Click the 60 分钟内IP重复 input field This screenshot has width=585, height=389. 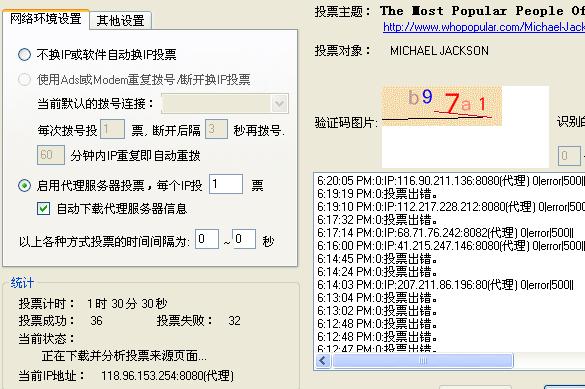tap(51, 155)
